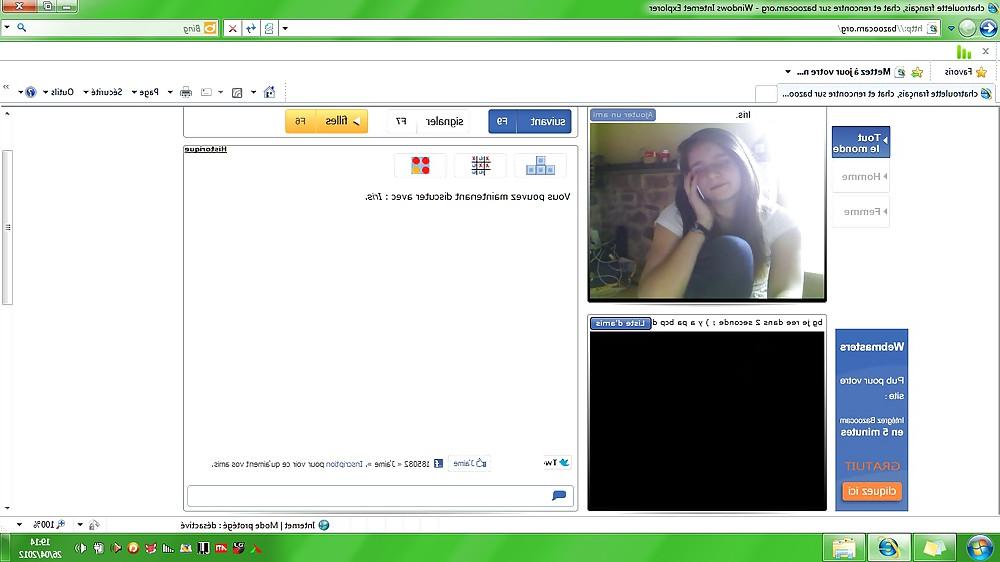
Task: Expand the feeds icon dropdown arrow
Action: (221, 92)
